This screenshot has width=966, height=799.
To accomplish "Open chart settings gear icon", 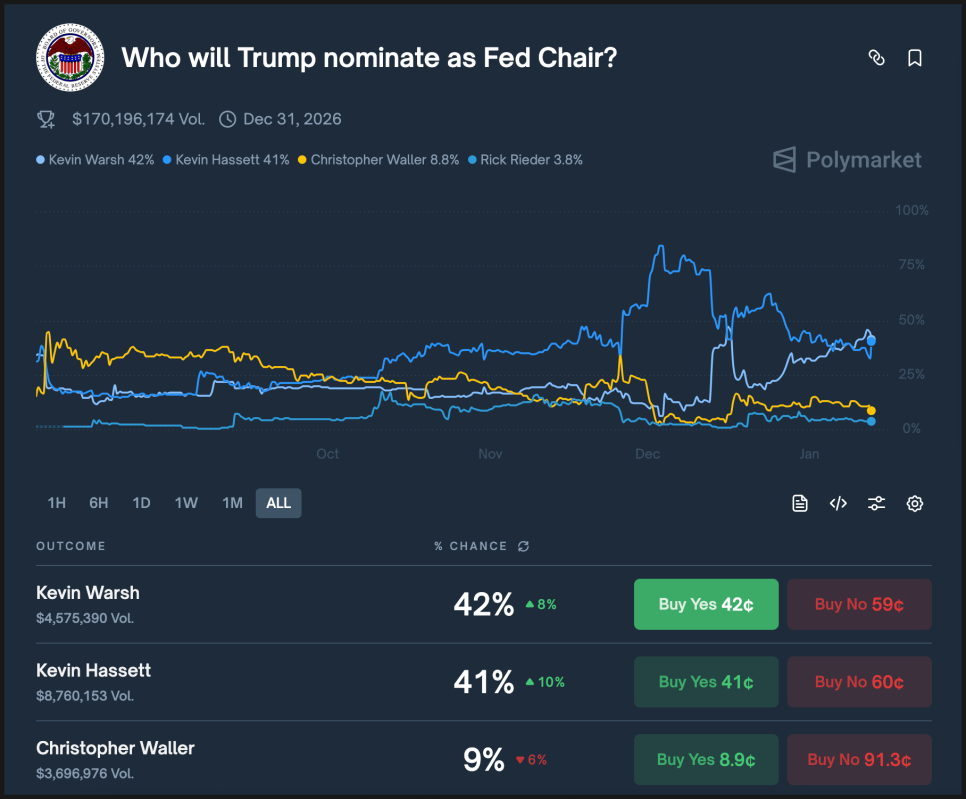I will pyautogui.click(x=914, y=503).
